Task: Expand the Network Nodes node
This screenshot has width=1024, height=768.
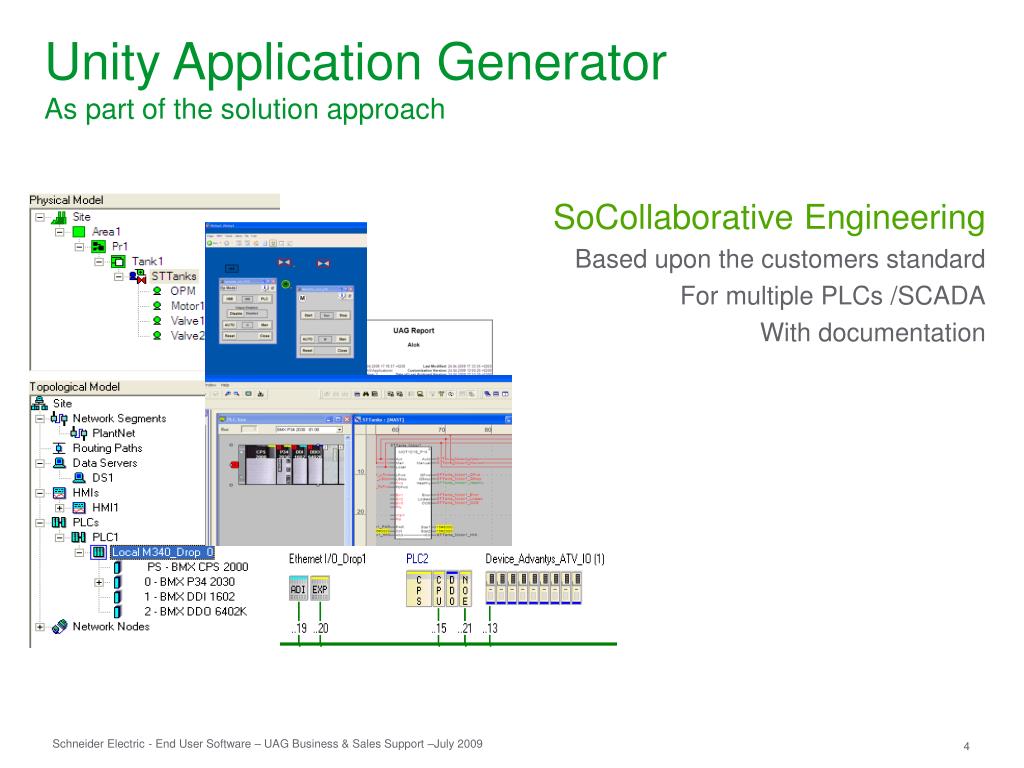Action: 40,627
